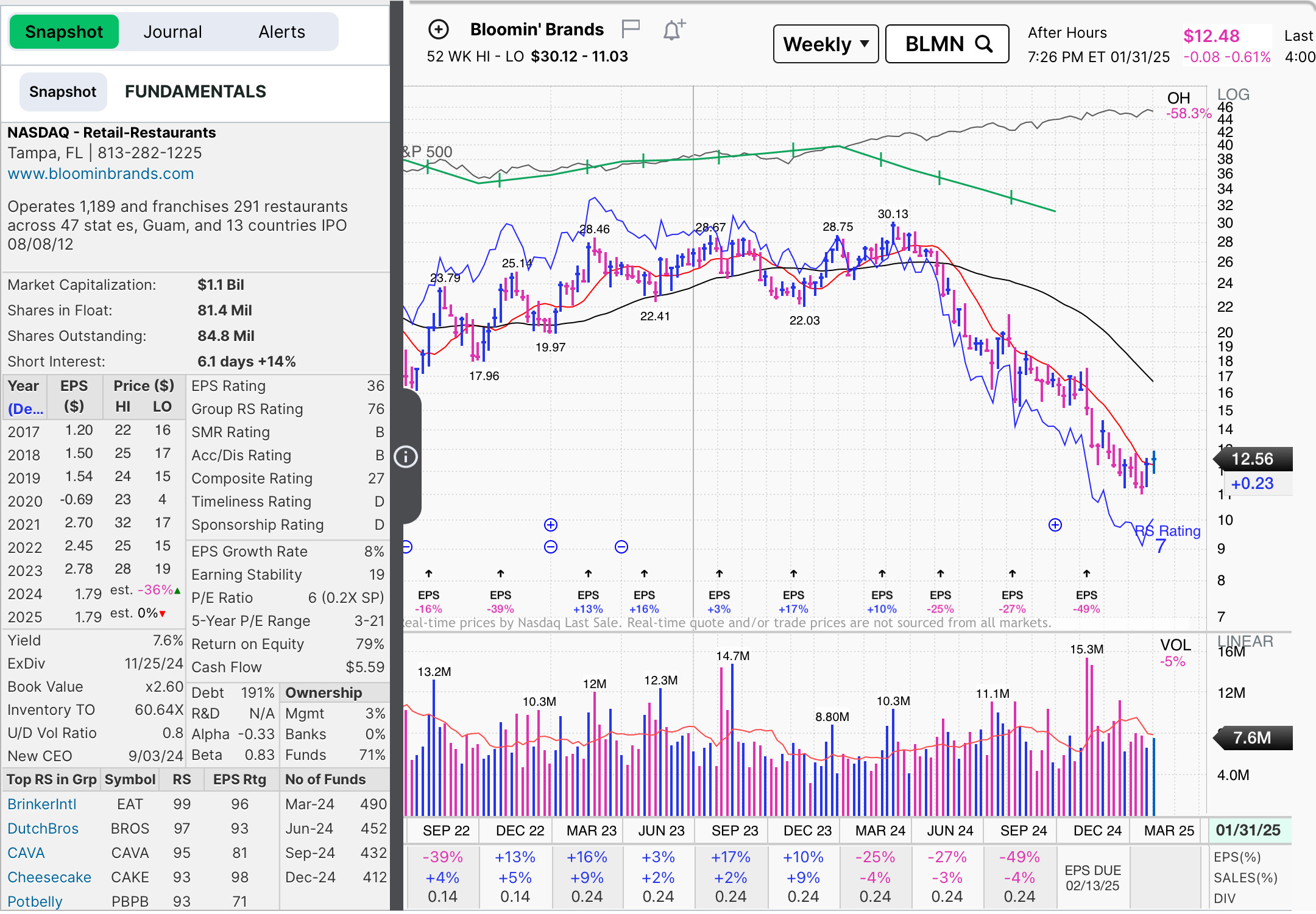Click the Top RS in Grp header
1316x914 pixels.
pyautogui.click(x=51, y=779)
